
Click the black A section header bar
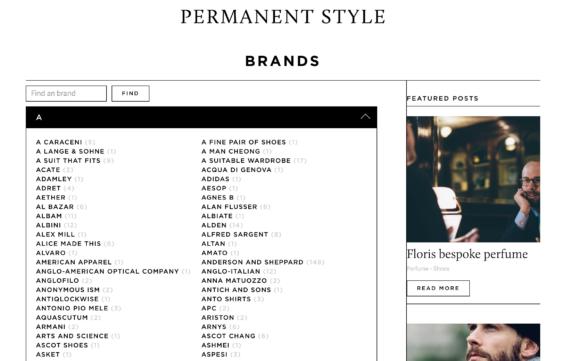(x=202, y=117)
